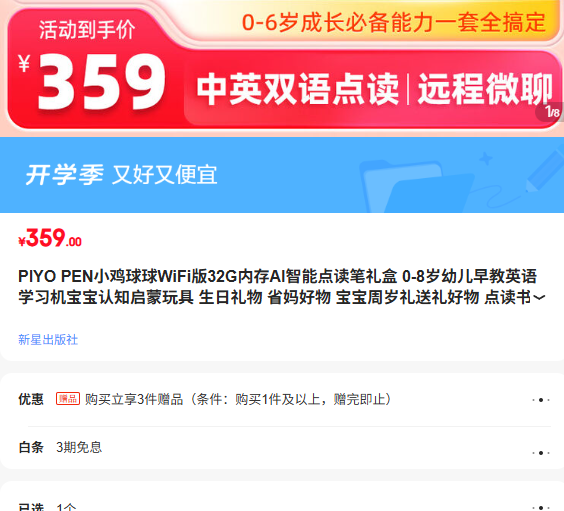Click the PIYO PEN product title text
This screenshot has height=511, width=564.
[x=278, y=287]
